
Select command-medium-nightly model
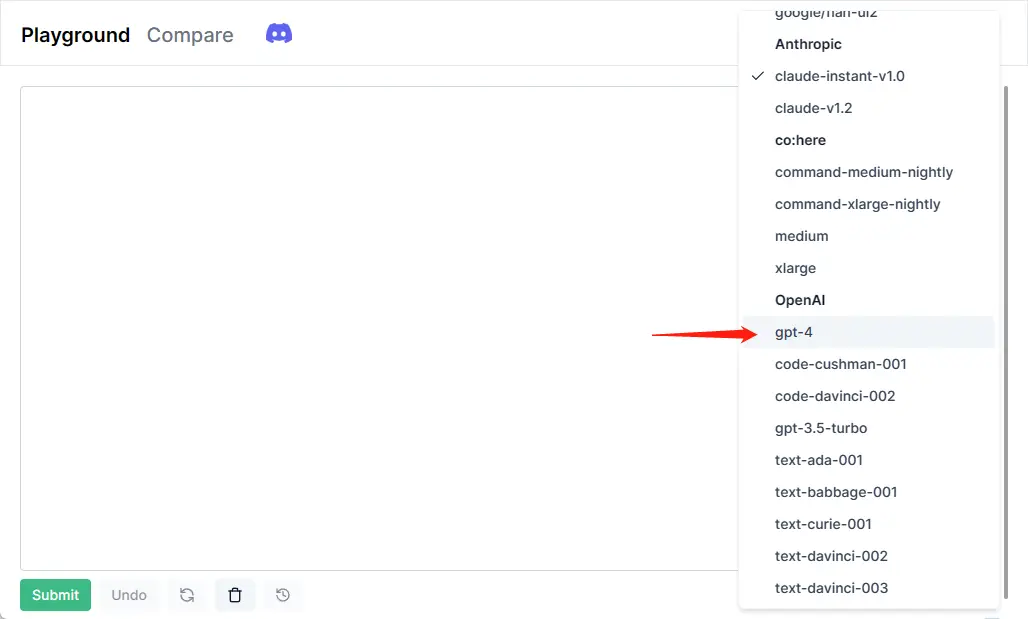[x=868, y=172]
